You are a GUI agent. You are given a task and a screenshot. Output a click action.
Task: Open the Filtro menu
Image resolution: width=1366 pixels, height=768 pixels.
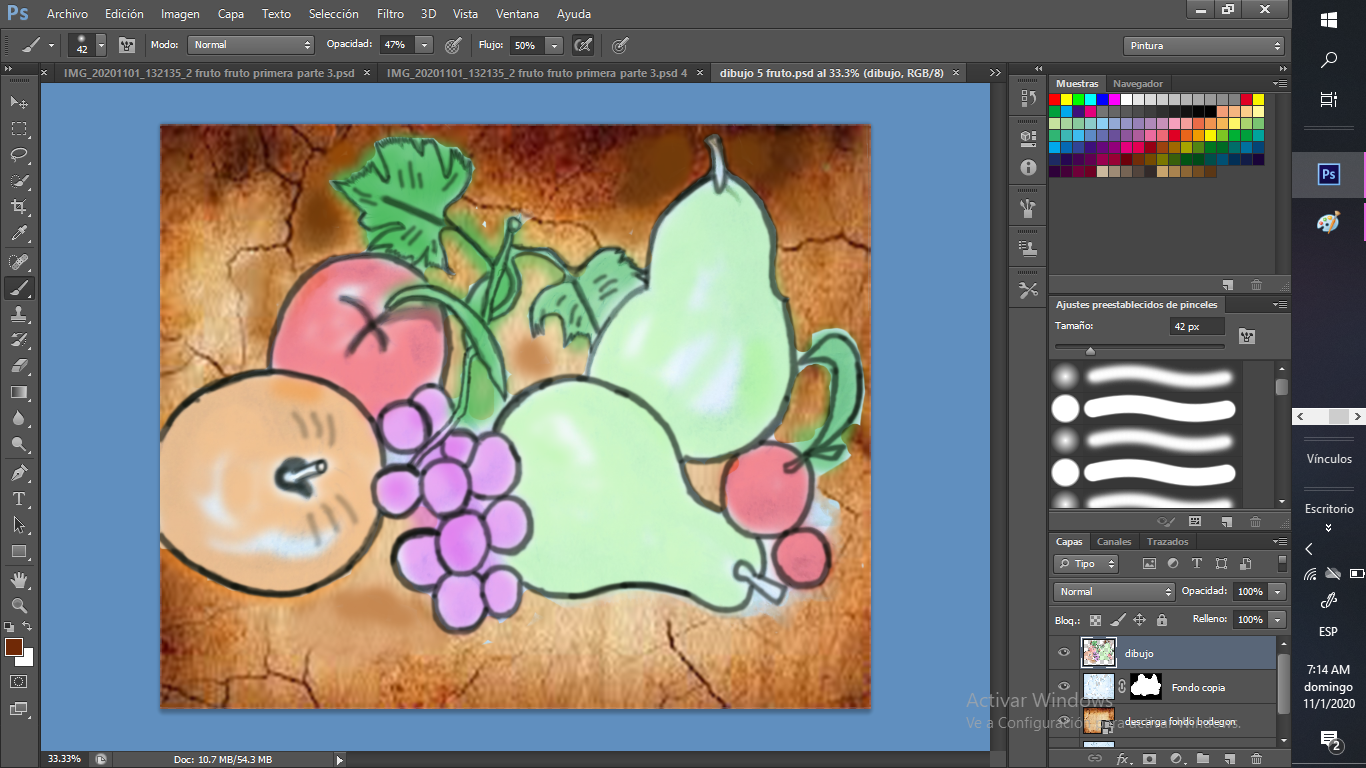click(390, 14)
